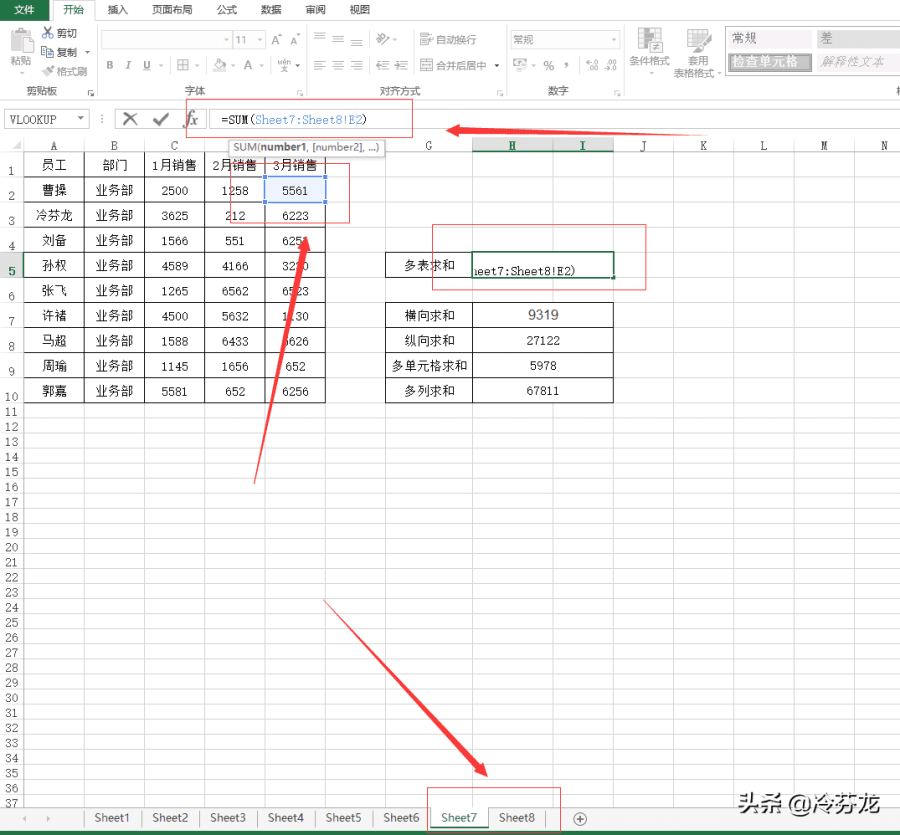The image size is (900, 835).
Task: Cancel formula entry with X icon
Action: tap(130, 119)
